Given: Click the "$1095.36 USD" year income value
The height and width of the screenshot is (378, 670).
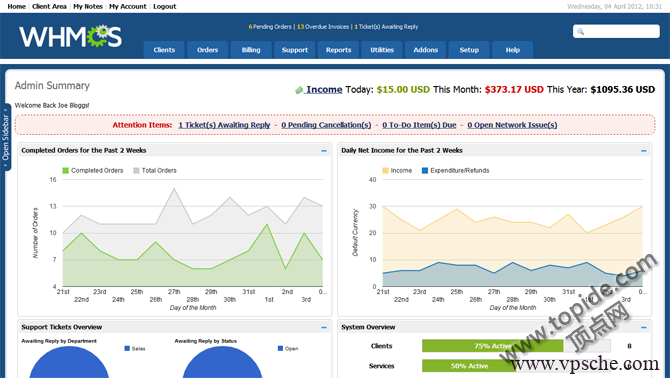Looking at the screenshot, I should point(623,90).
